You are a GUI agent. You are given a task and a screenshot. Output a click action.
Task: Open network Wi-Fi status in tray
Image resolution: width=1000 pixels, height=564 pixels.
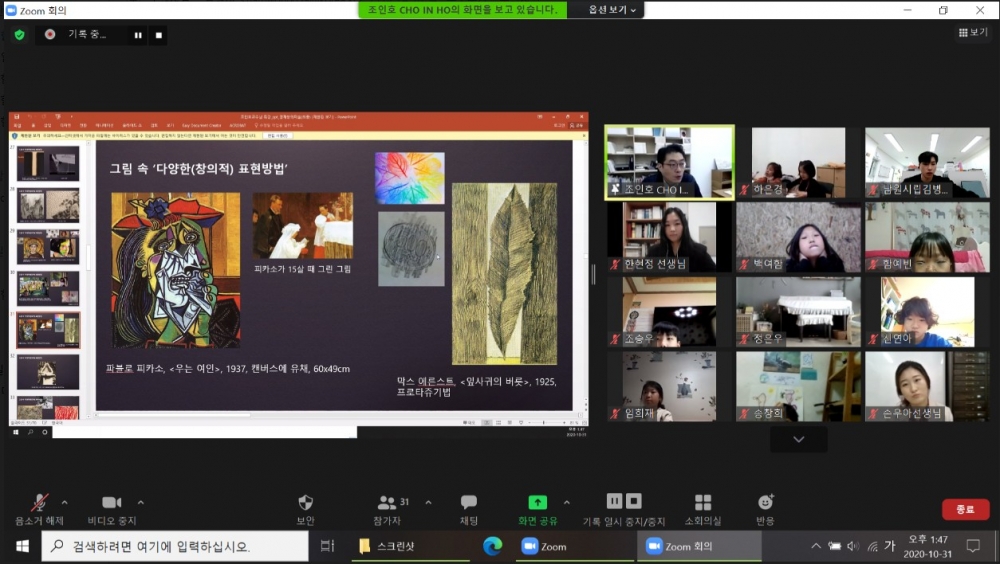872,546
